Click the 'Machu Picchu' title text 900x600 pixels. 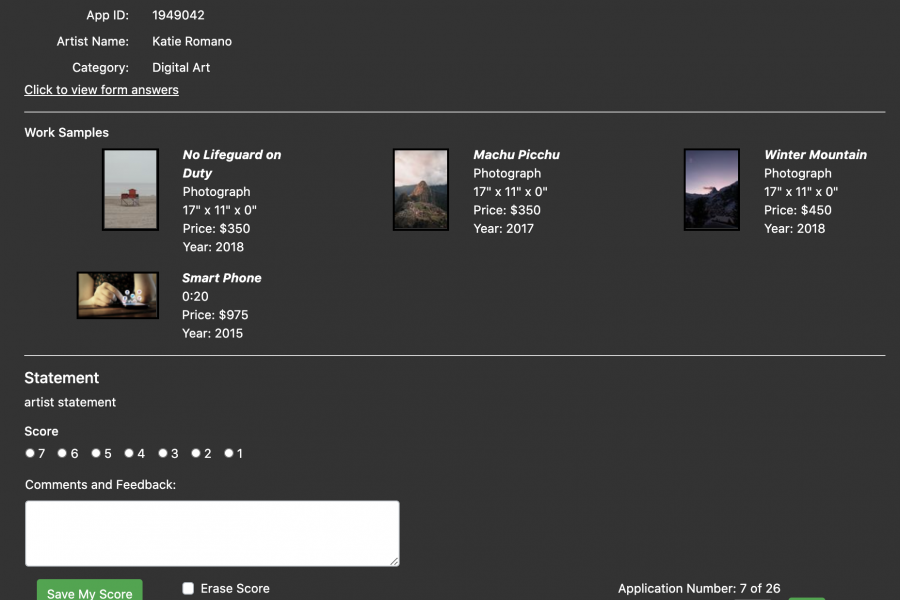[517, 154]
